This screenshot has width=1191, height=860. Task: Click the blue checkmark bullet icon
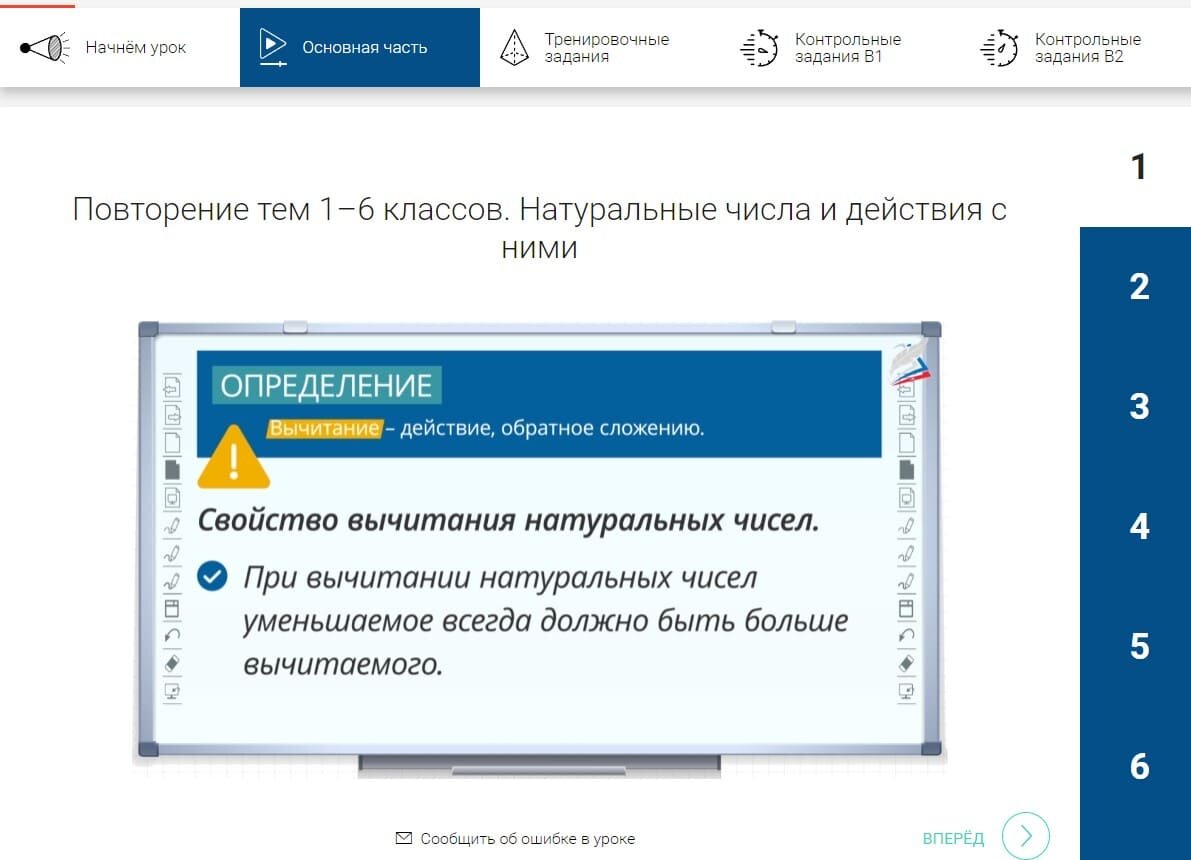click(212, 576)
